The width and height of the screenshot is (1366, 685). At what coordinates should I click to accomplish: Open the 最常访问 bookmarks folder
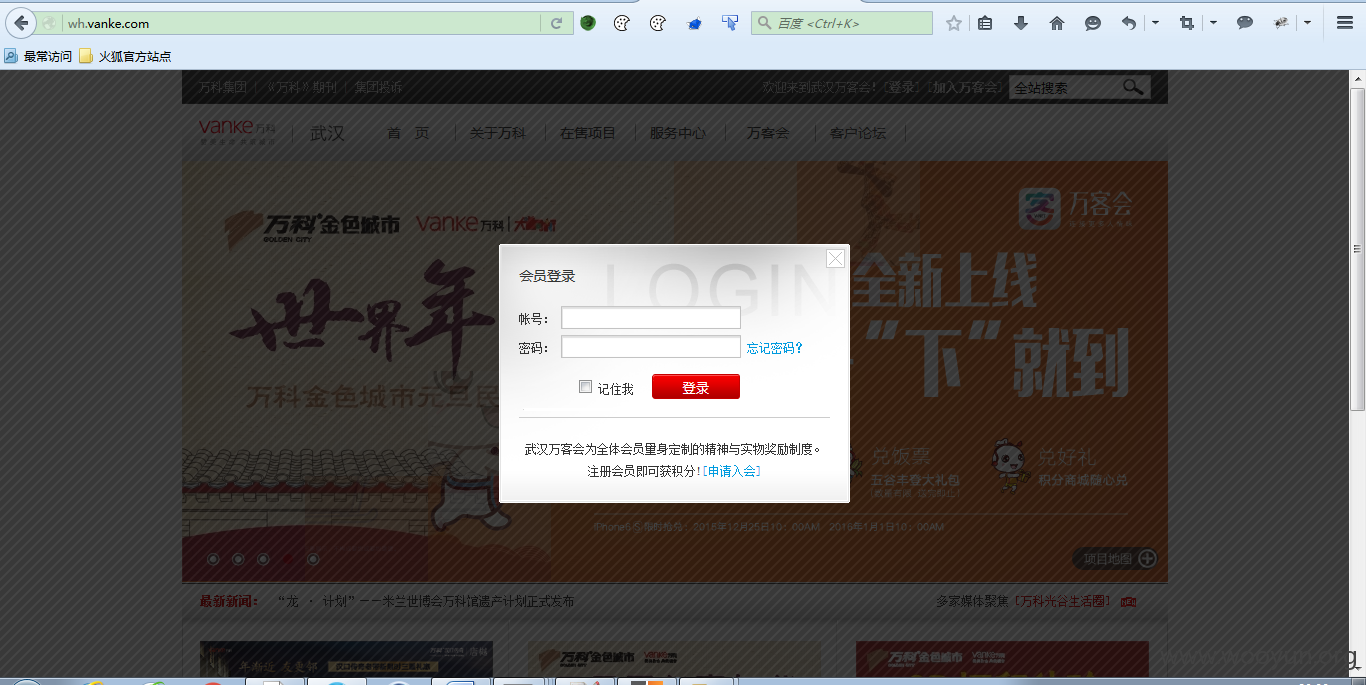[38, 56]
